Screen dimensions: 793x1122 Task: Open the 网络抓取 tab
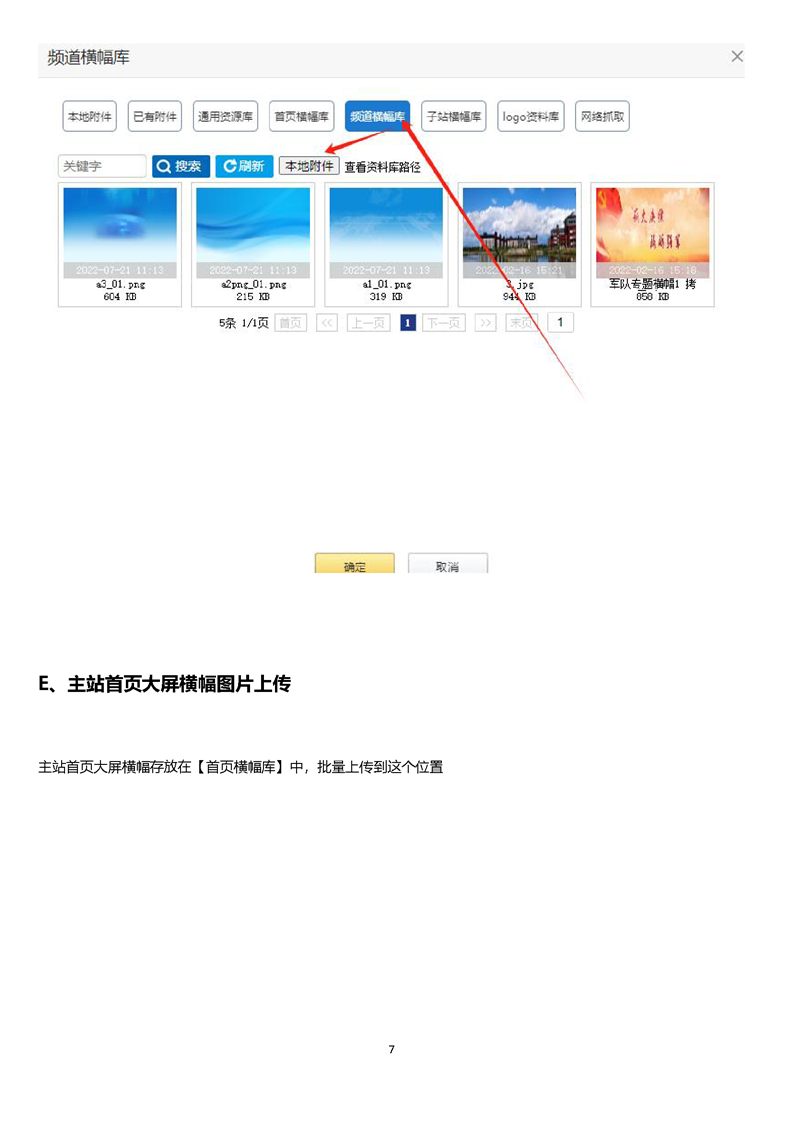(x=603, y=117)
